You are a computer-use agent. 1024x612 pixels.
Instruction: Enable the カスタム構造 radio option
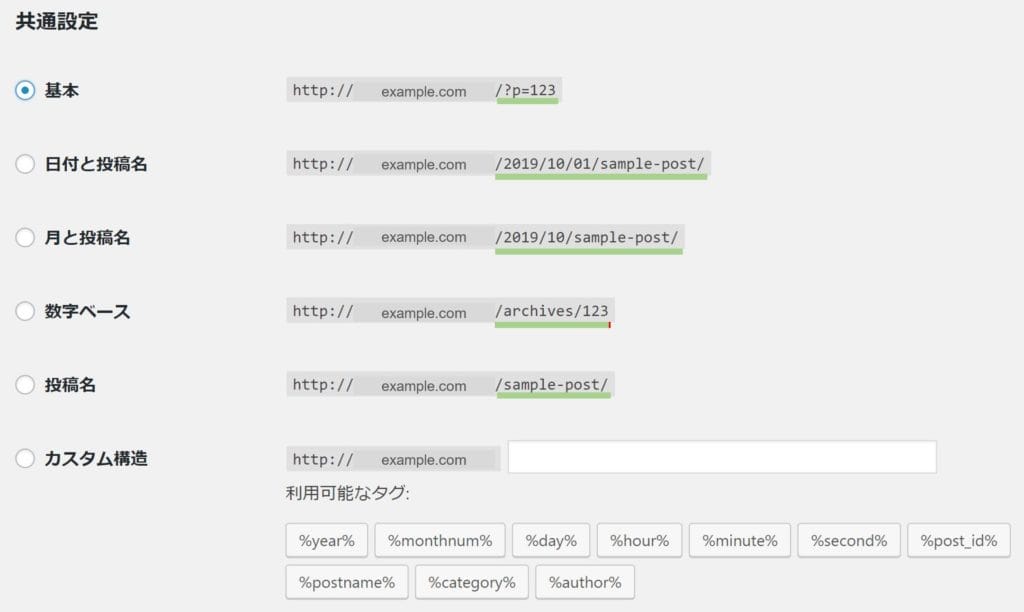(25, 459)
